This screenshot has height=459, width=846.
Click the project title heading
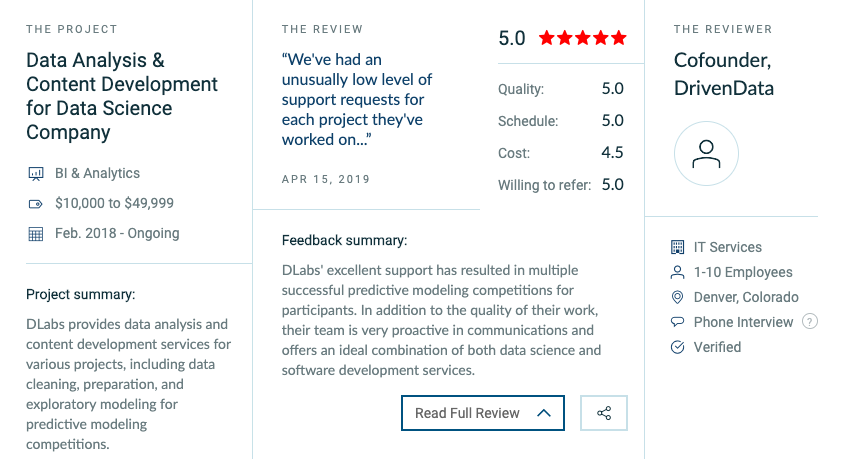click(122, 96)
